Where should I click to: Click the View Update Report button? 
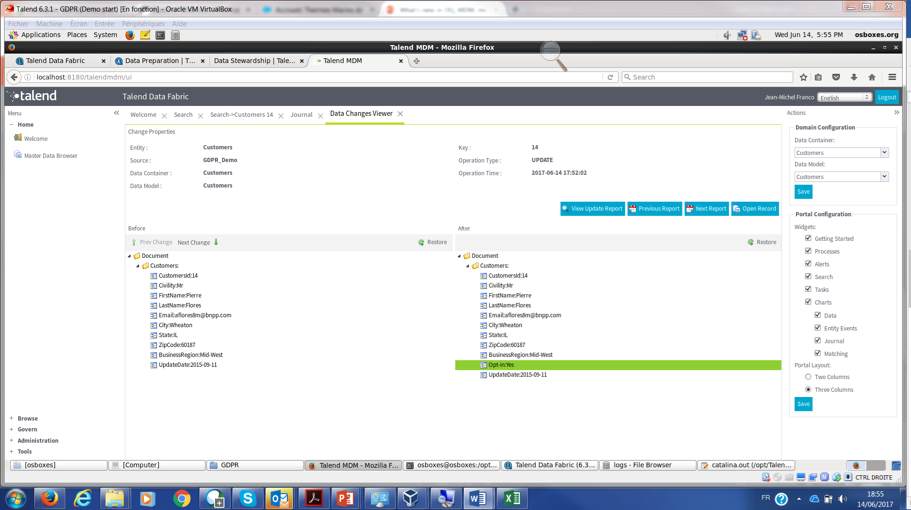click(x=592, y=209)
